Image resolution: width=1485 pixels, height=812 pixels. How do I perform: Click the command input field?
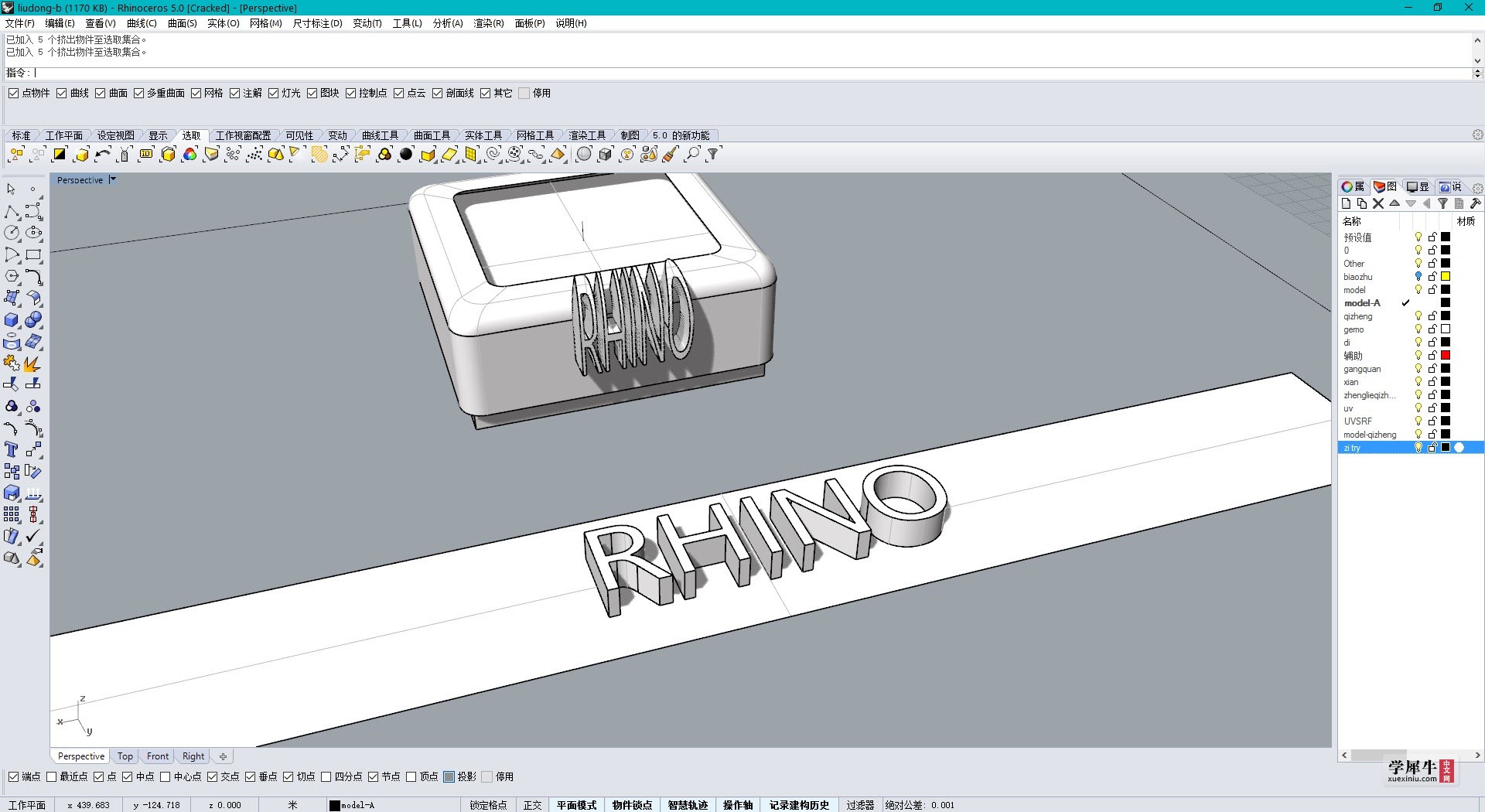click(752, 73)
